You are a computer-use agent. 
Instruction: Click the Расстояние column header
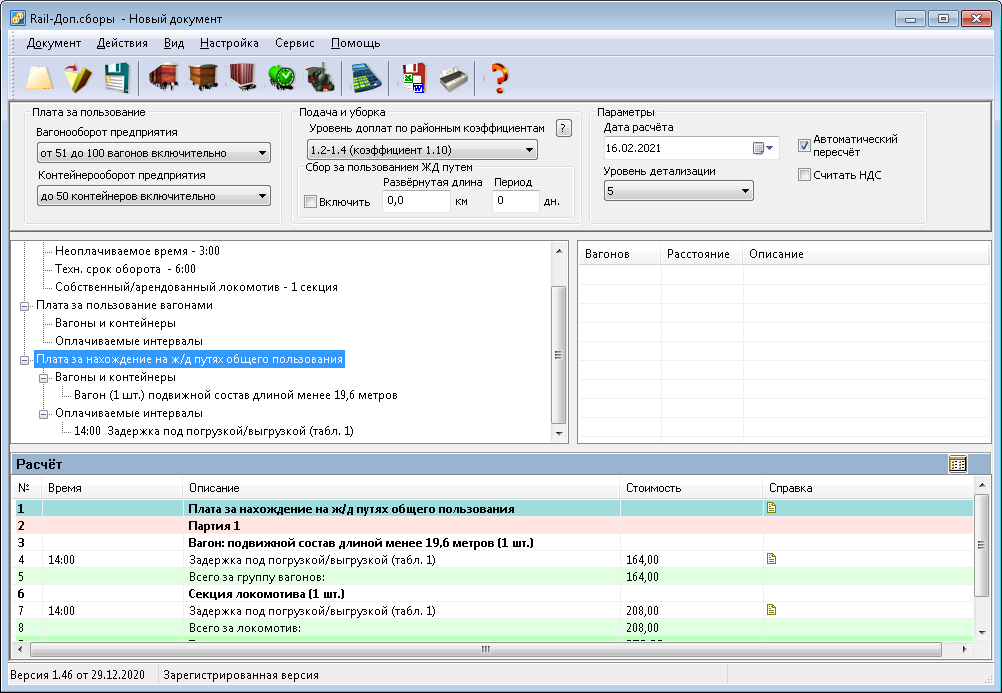tap(702, 254)
